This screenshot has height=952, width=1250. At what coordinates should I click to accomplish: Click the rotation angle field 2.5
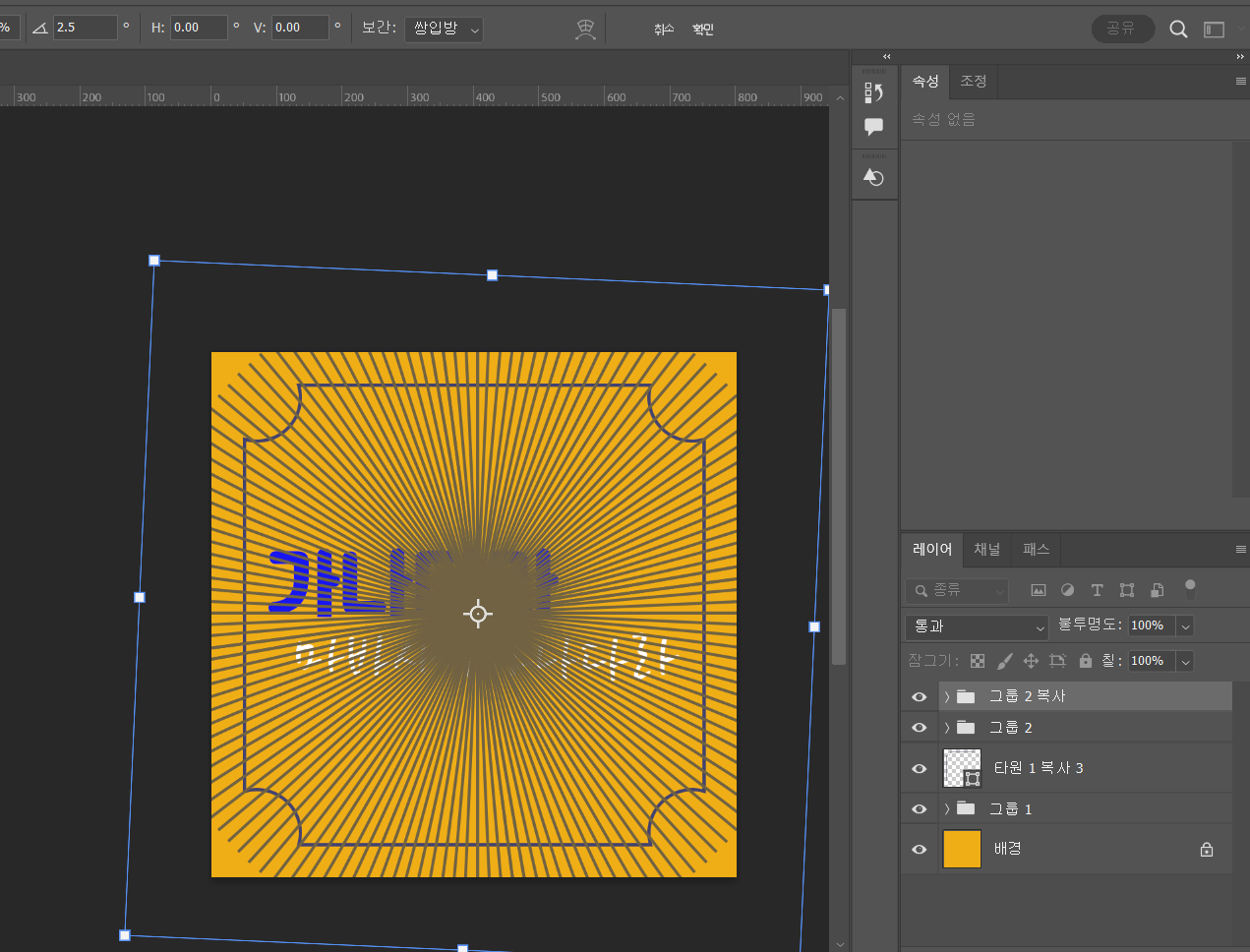point(86,28)
